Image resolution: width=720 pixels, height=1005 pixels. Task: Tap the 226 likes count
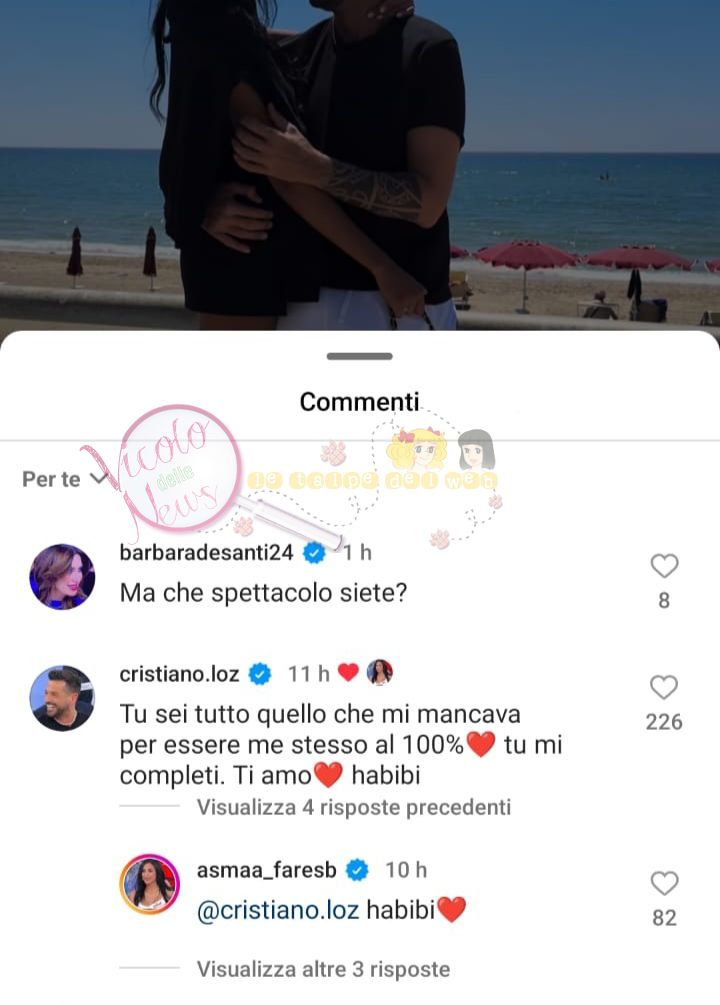click(664, 722)
